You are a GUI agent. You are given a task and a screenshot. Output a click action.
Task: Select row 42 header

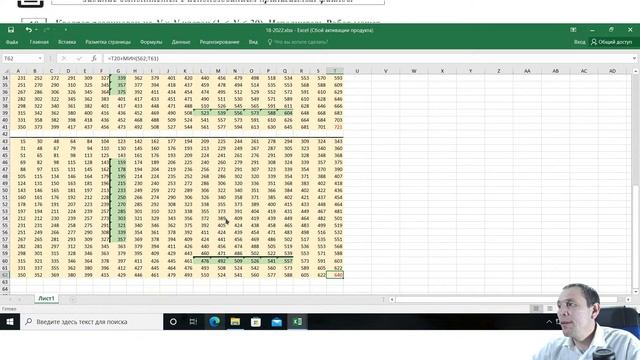click(x=5, y=134)
